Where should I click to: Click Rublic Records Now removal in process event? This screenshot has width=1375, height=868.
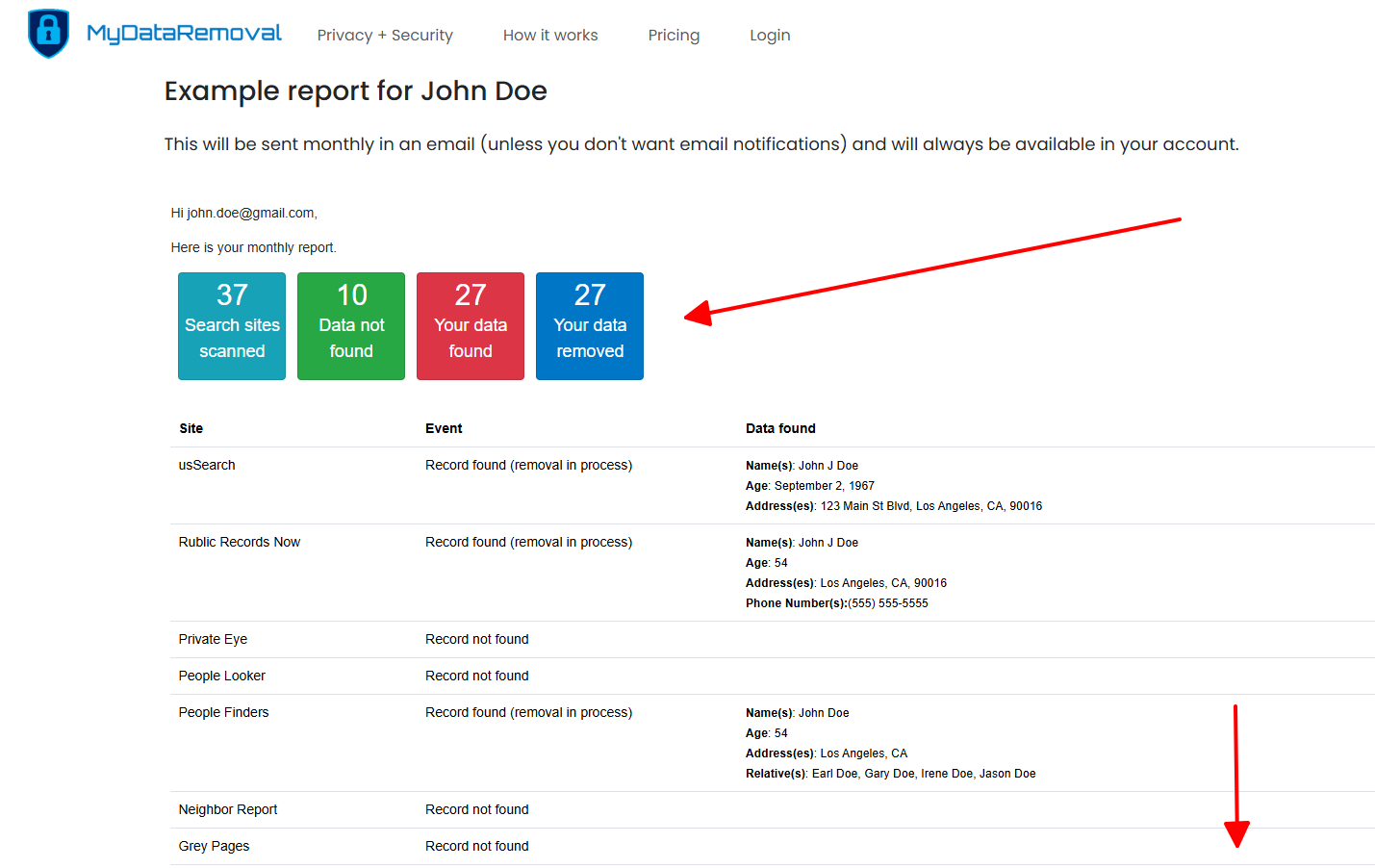[529, 543]
